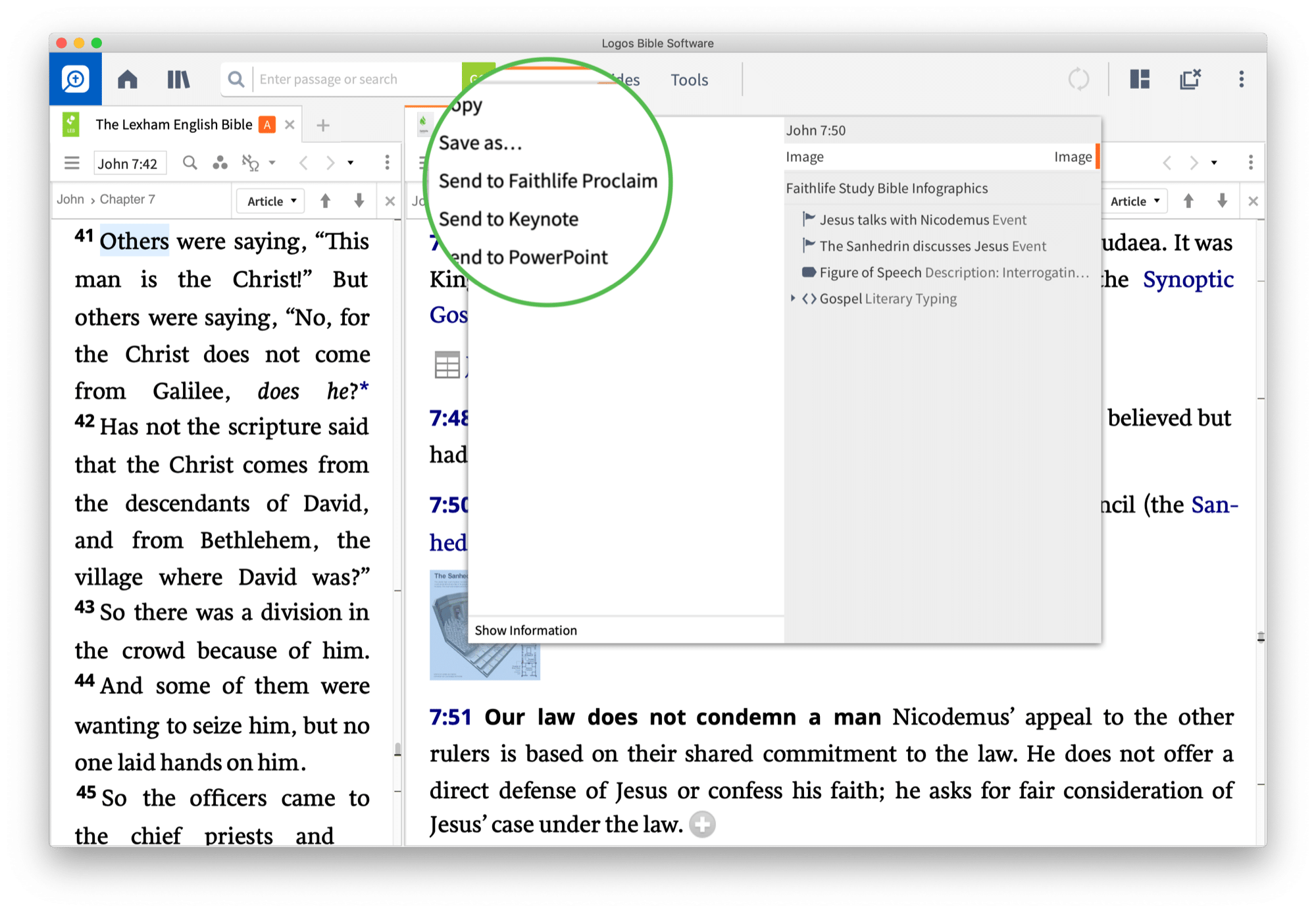
Task: Click the table icon in study notes
Action: click(447, 365)
